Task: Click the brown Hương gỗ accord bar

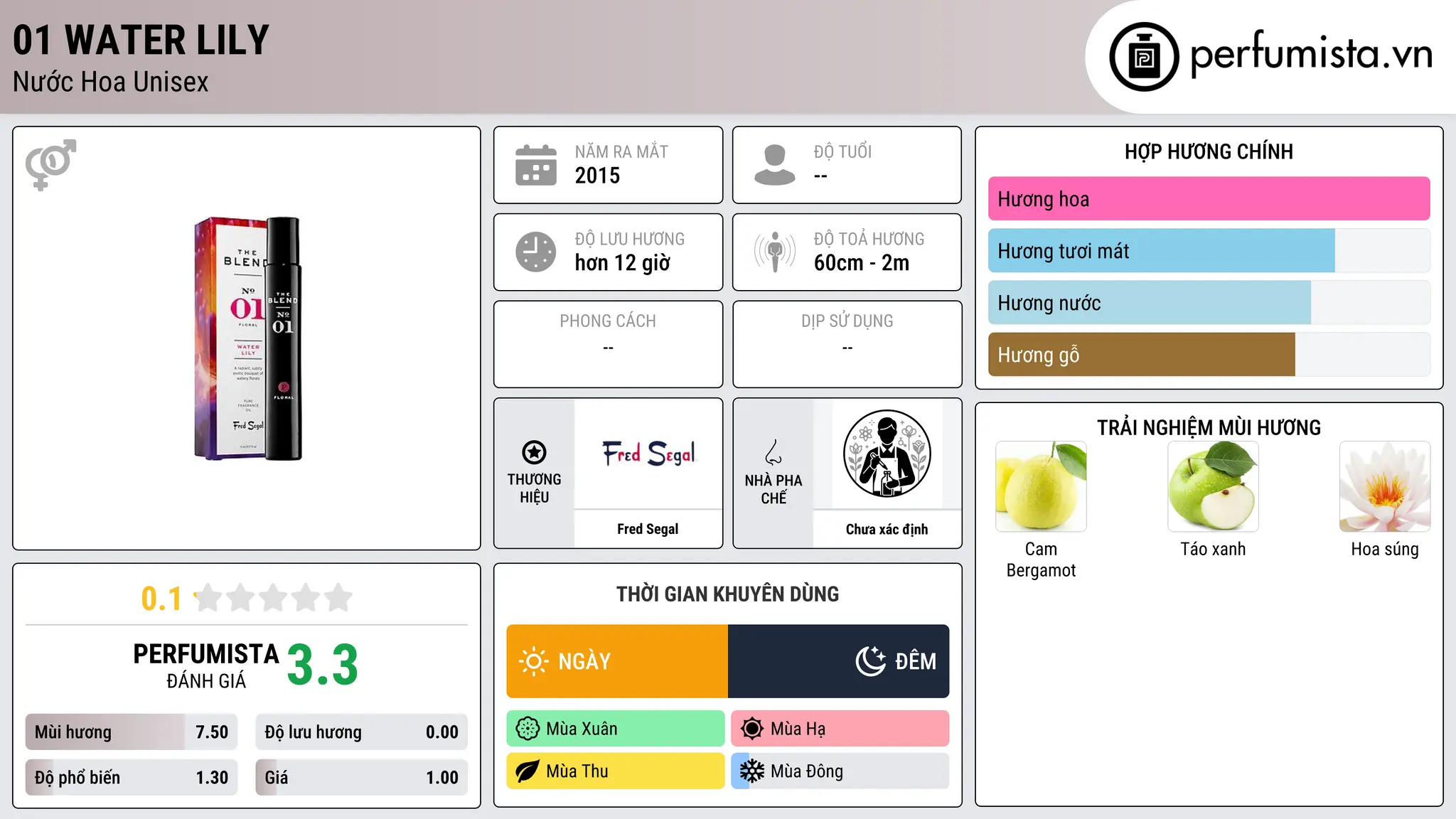Action: click(1209, 355)
